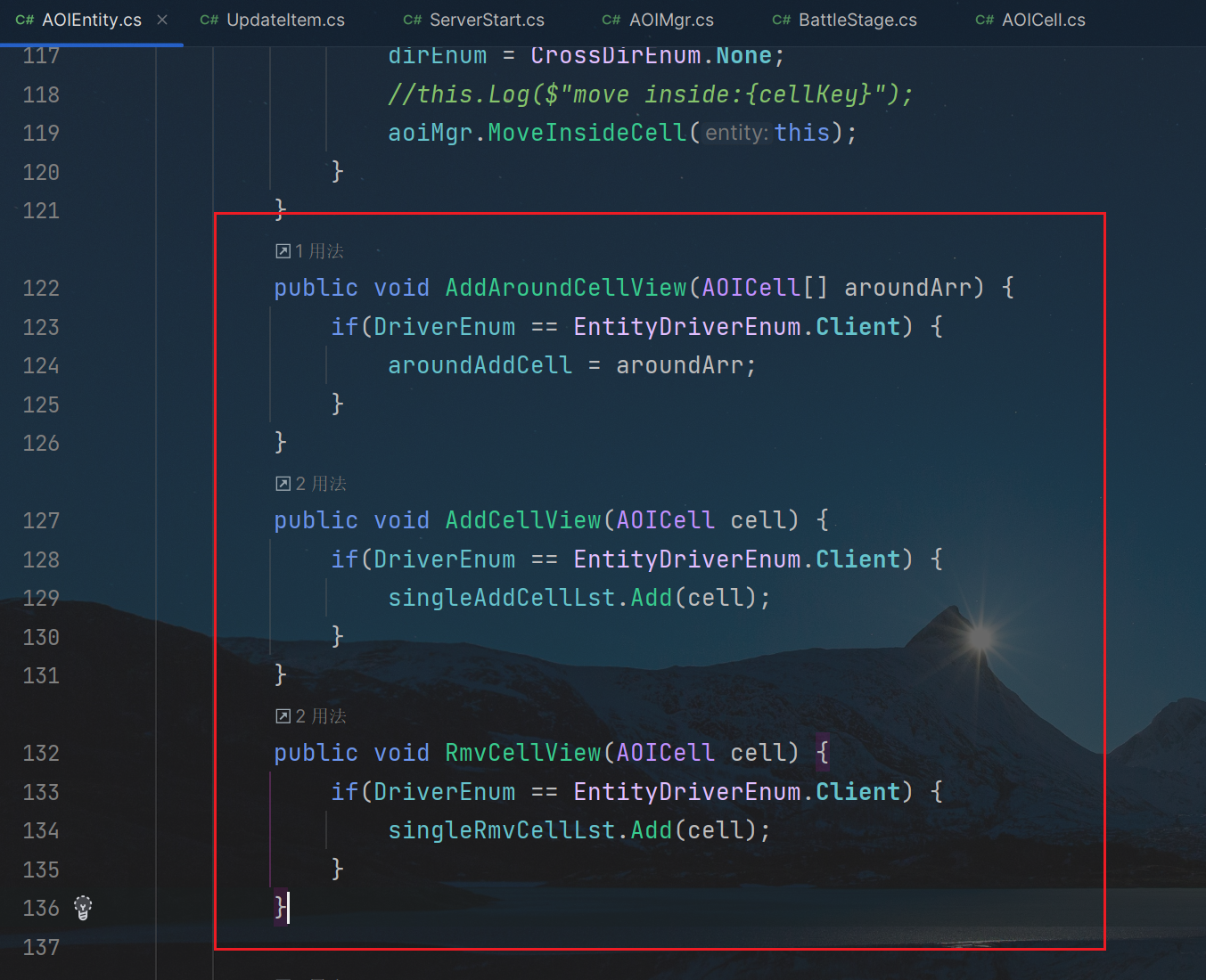Click the MoveInsideCell method call
The image size is (1206, 980).
coord(587,133)
